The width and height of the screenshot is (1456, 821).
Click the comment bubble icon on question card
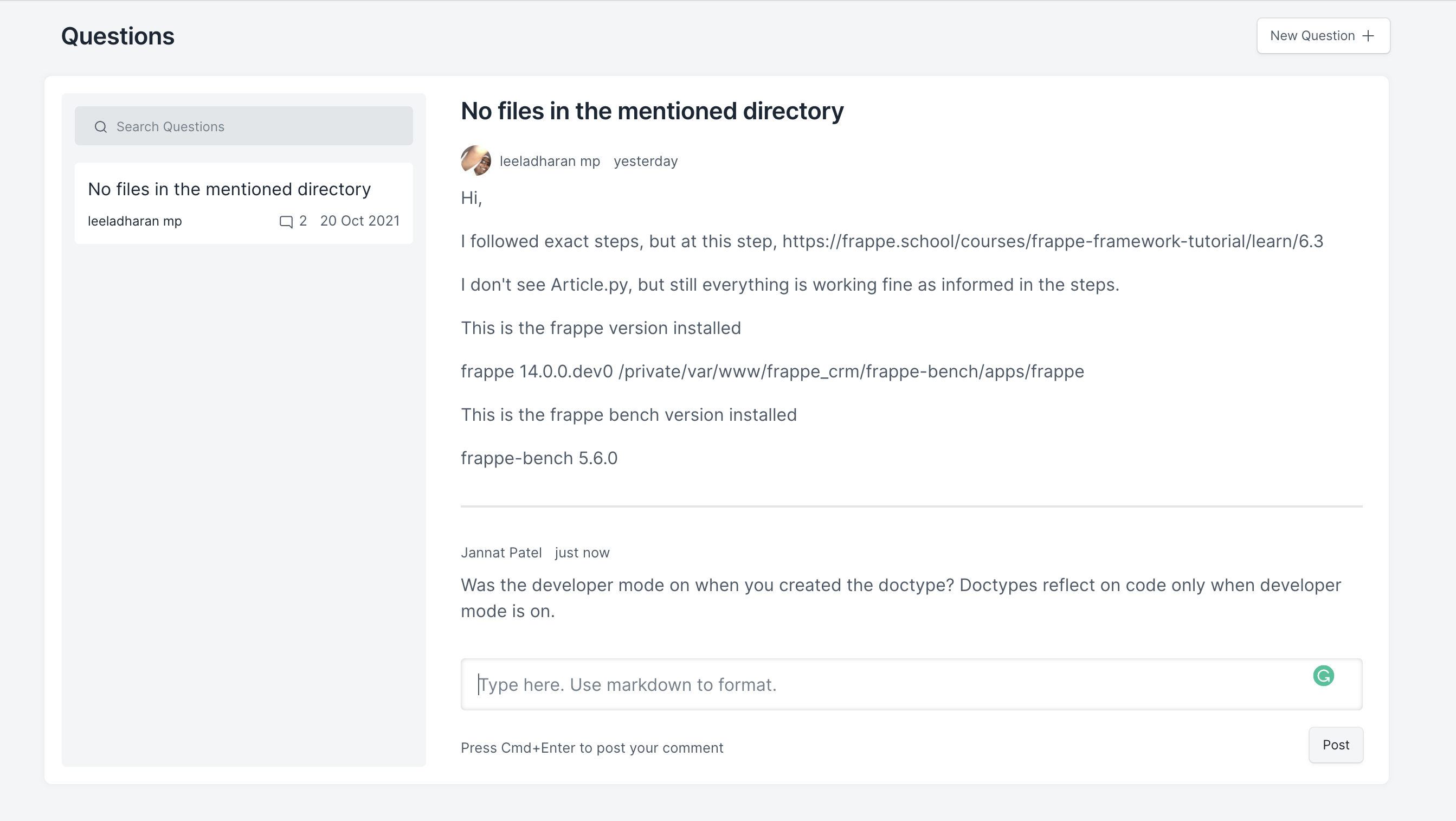click(x=286, y=222)
